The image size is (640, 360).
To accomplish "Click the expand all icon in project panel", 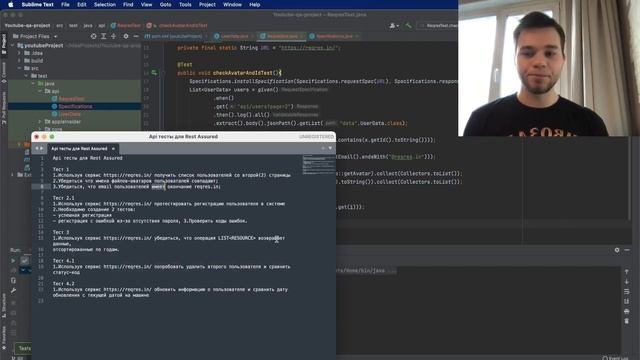I will tap(104, 36).
